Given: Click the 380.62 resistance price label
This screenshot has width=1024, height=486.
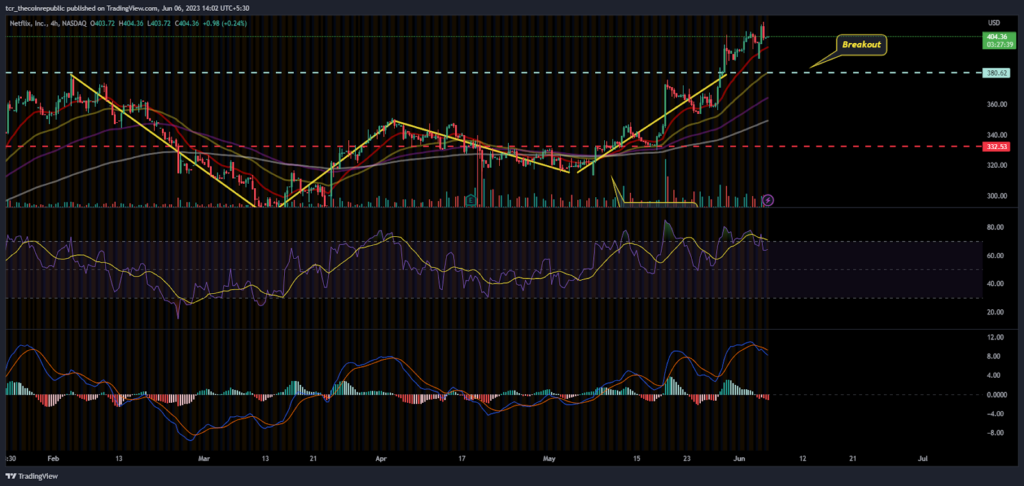Looking at the screenshot, I should click(x=995, y=73).
